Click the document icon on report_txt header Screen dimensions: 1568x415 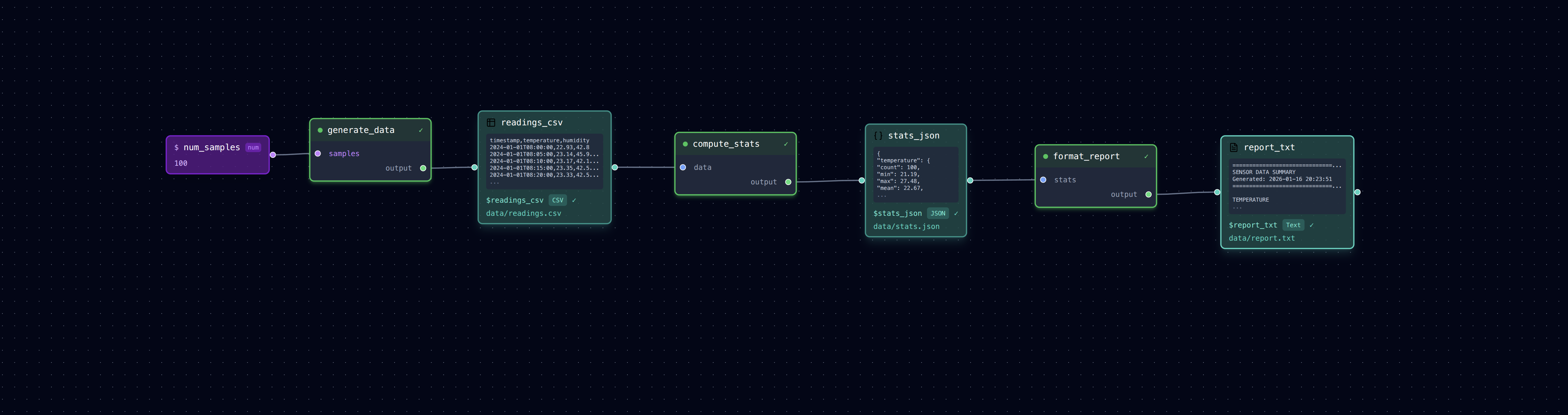[x=1233, y=147]
